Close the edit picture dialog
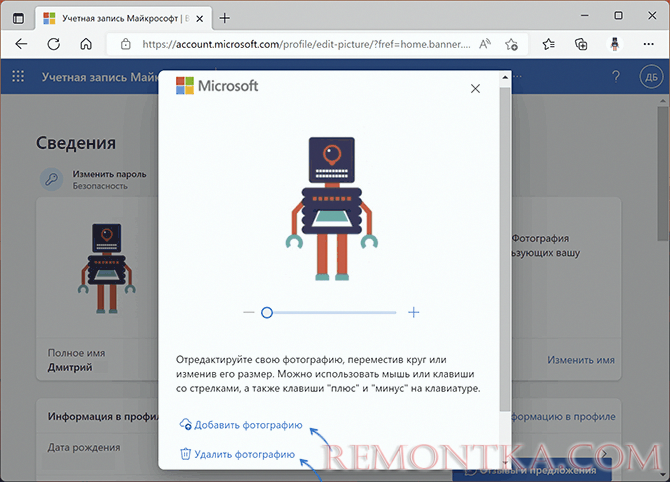This screenshot has width=670, height=482. pos(475,88)
